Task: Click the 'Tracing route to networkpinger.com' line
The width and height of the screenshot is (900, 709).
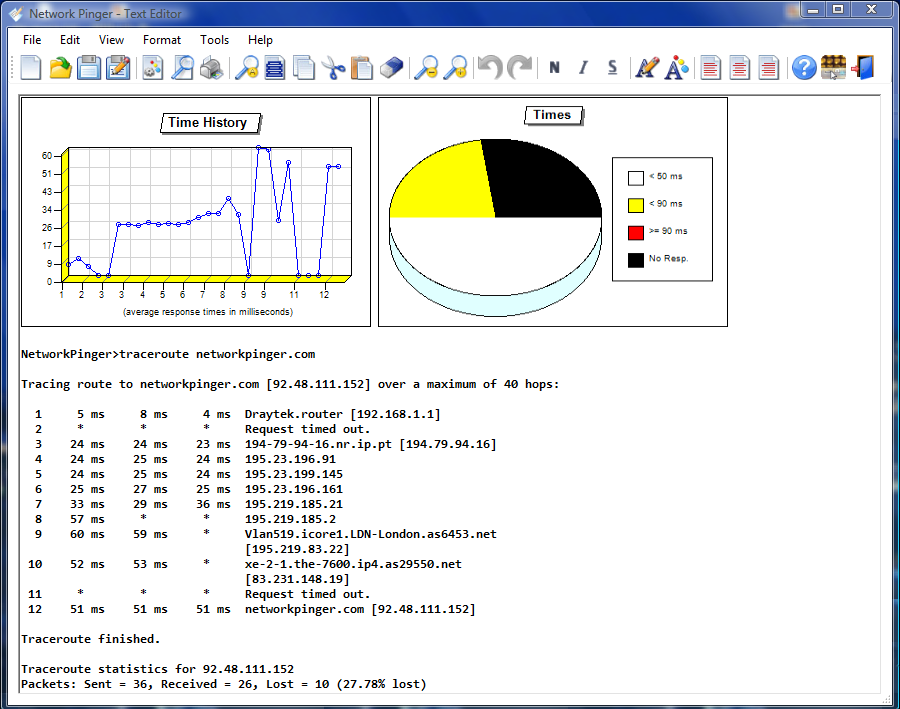Action: 290,384
